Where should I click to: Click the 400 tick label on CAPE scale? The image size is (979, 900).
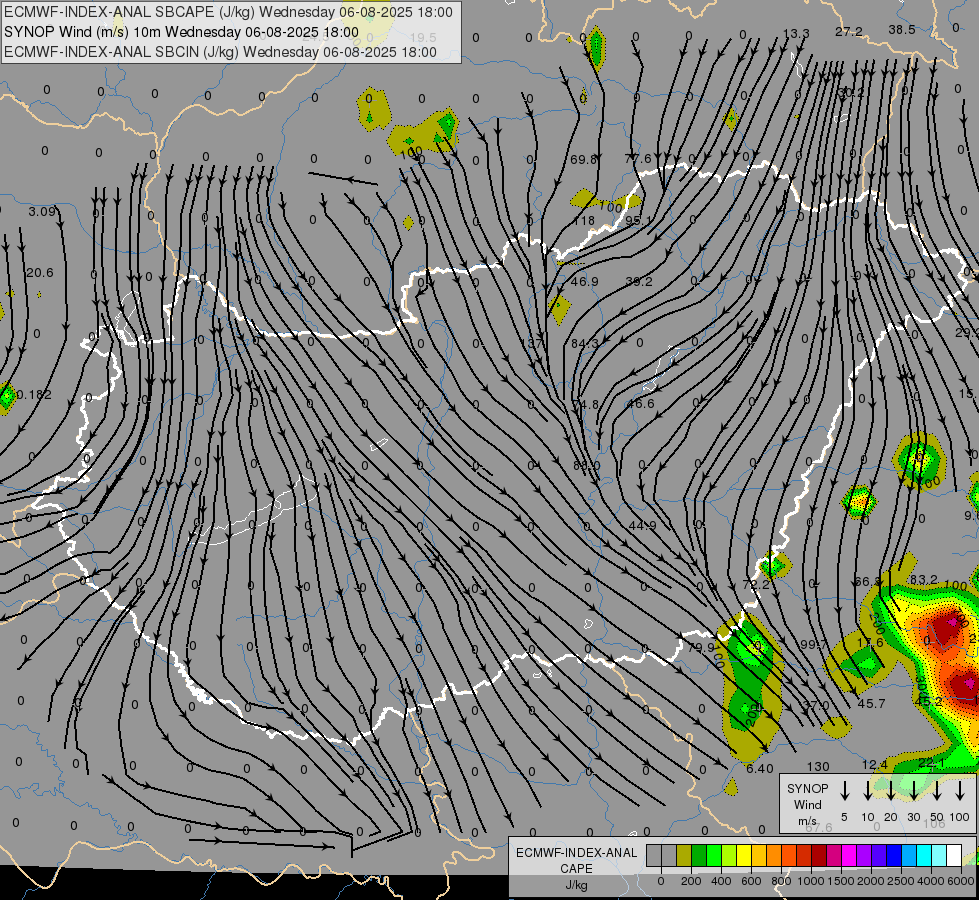[721, 881]
